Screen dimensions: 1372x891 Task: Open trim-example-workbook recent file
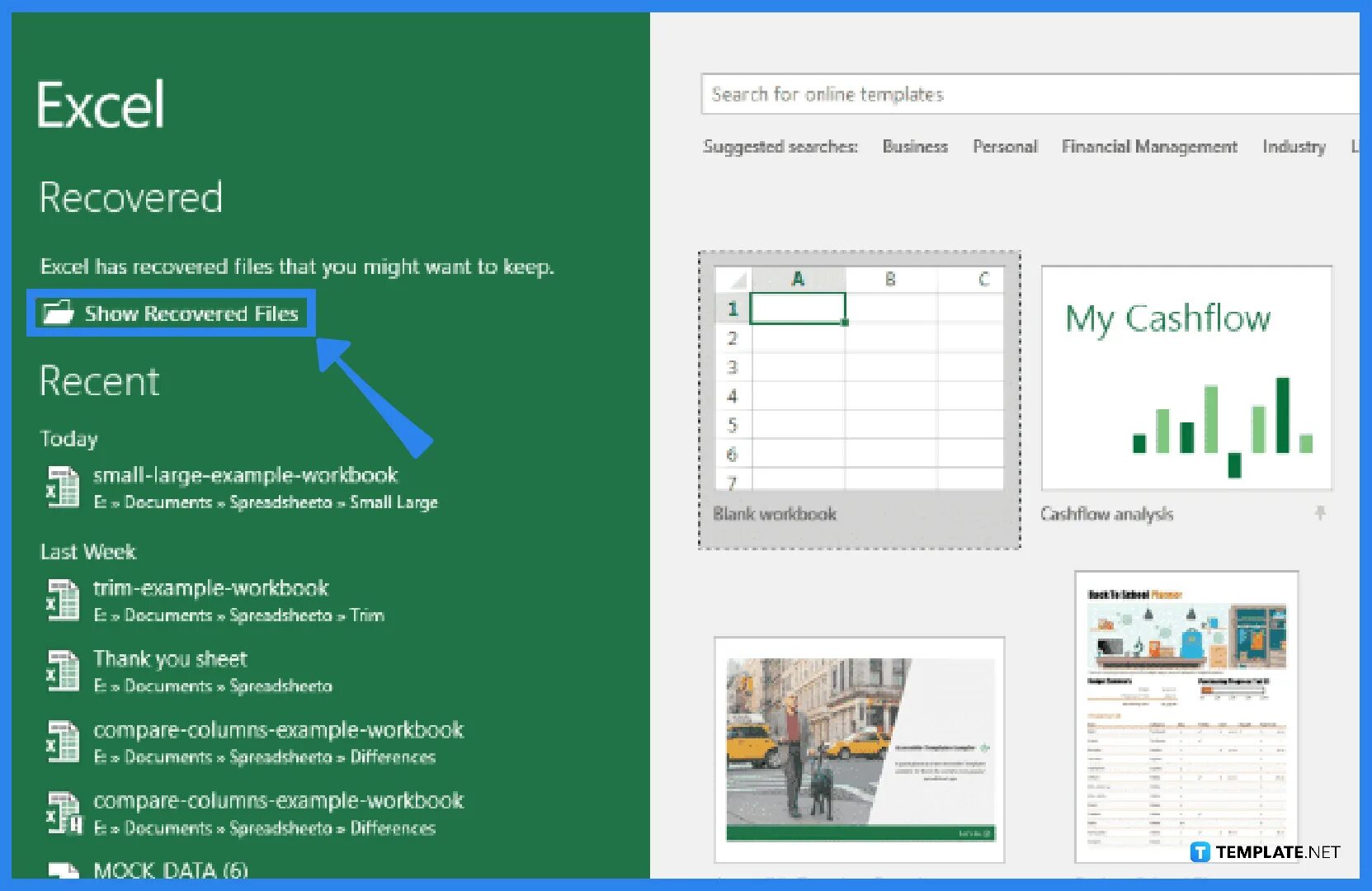click(215, 601)
